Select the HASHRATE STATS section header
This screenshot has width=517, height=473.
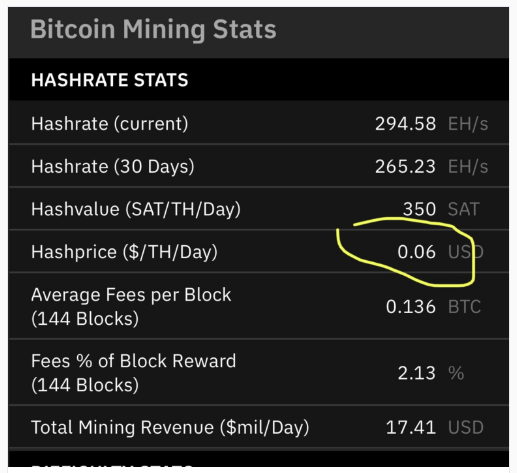tap(110, 80)
